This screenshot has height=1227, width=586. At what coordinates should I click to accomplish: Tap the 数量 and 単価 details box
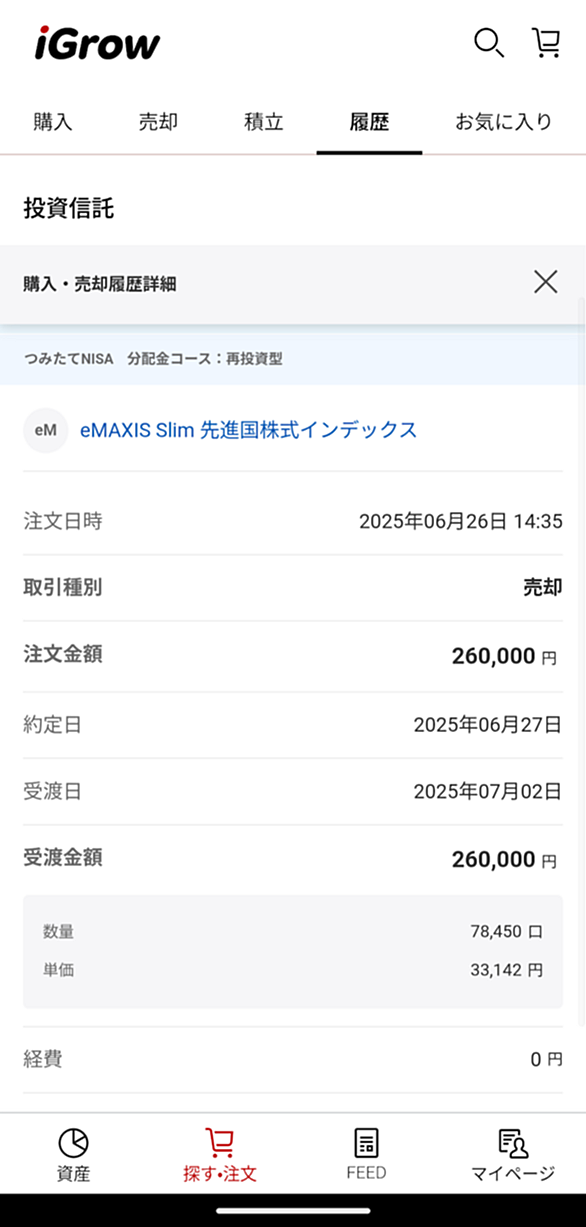(293, 951)
